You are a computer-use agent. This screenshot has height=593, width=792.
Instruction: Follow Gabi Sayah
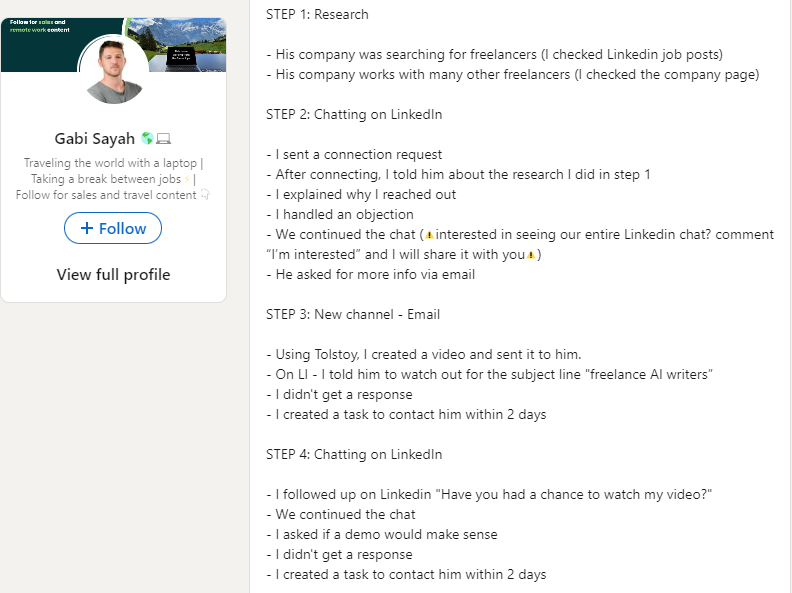(x=113, y=228)
